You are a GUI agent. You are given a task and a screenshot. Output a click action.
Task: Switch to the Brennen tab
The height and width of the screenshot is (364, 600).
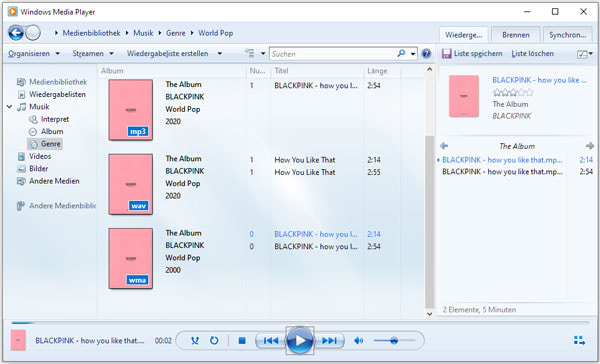tap(516, 35)
